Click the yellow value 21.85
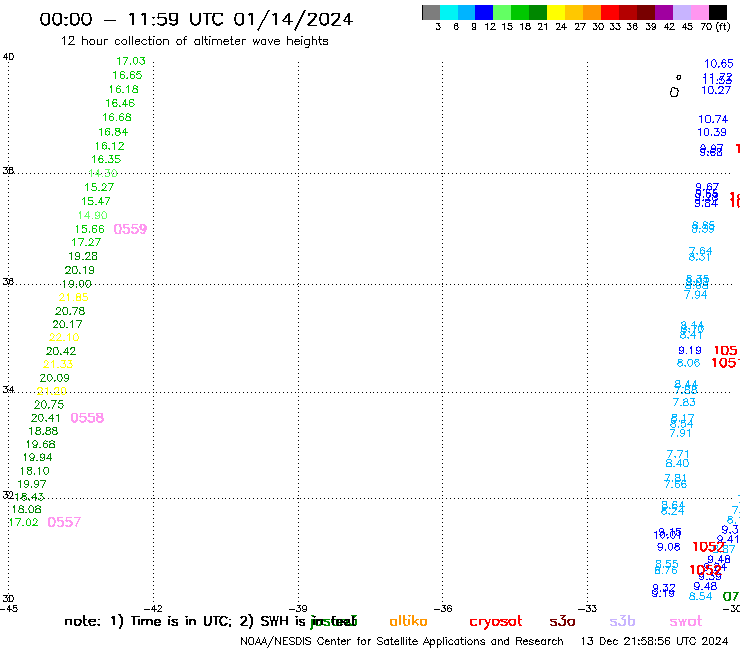This screenshot has height=650, width=740. [73, 297]
